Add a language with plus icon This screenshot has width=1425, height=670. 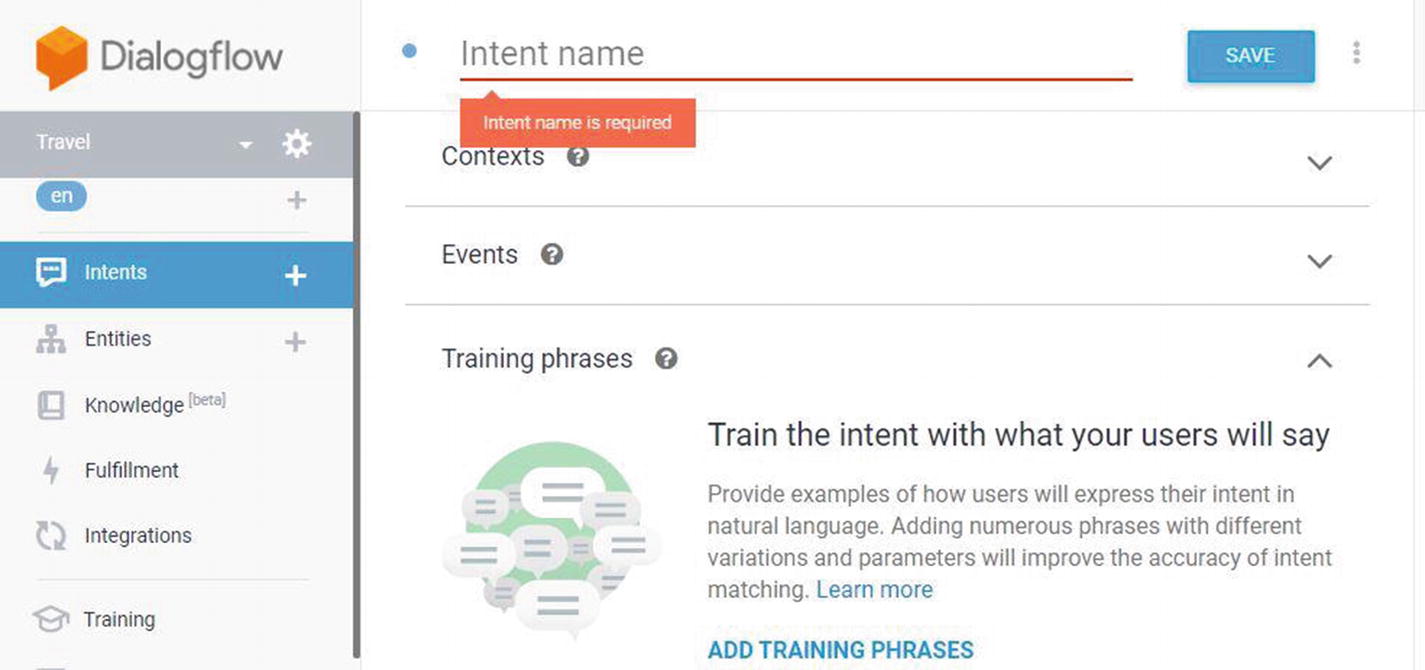296,200
